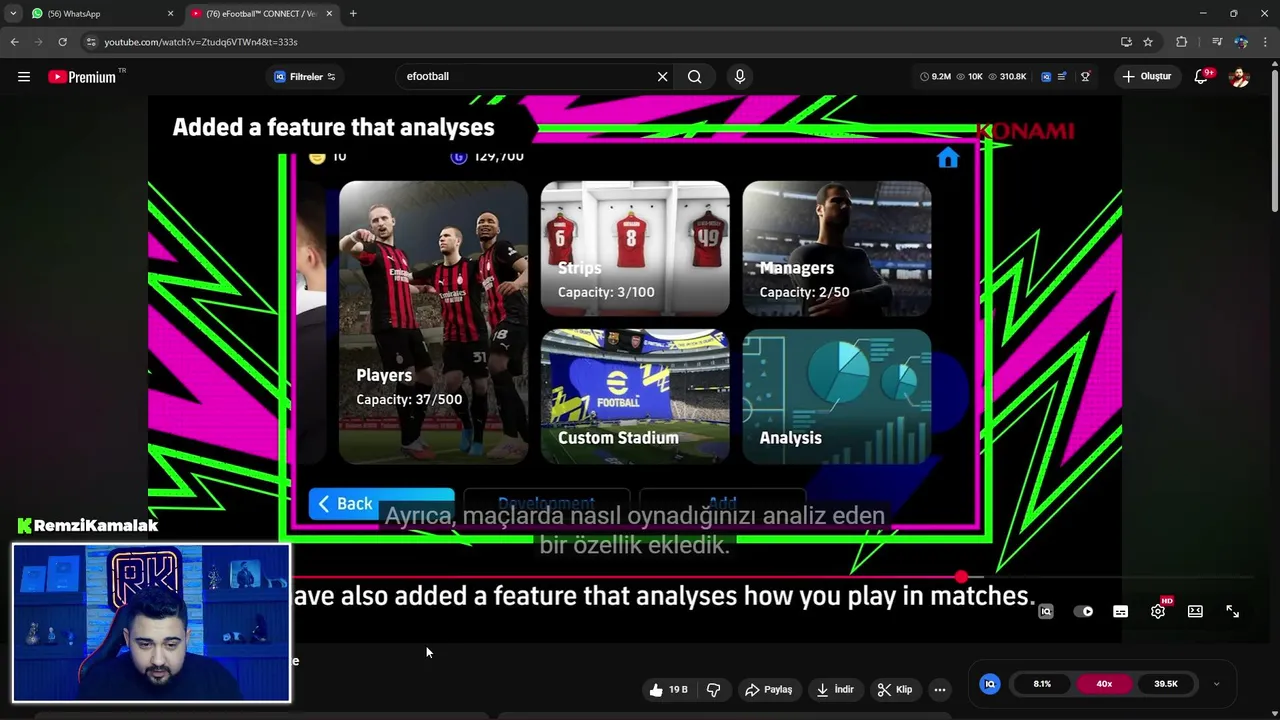Toggle the video autoplay switch
The image size is (1280, 720).
(x=1083, y=612)
